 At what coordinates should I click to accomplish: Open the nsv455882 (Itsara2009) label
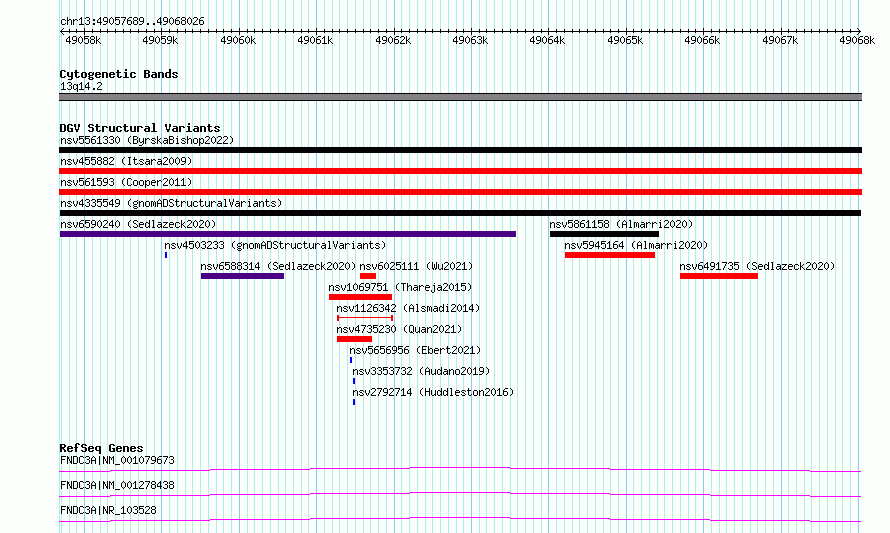tap(126, 161)
